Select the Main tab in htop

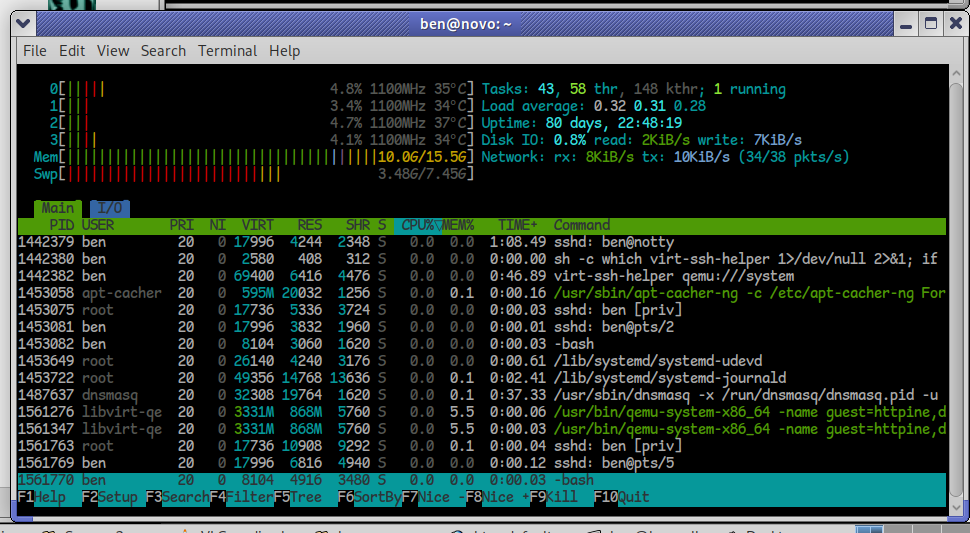(58, 208)
